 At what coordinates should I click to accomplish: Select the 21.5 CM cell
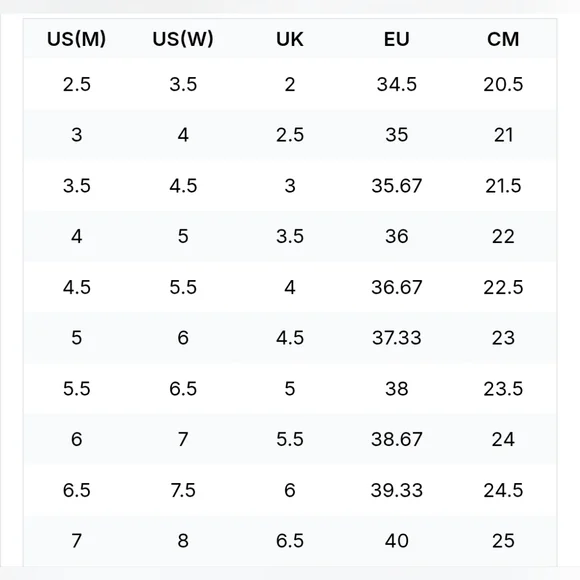(503, 186)
